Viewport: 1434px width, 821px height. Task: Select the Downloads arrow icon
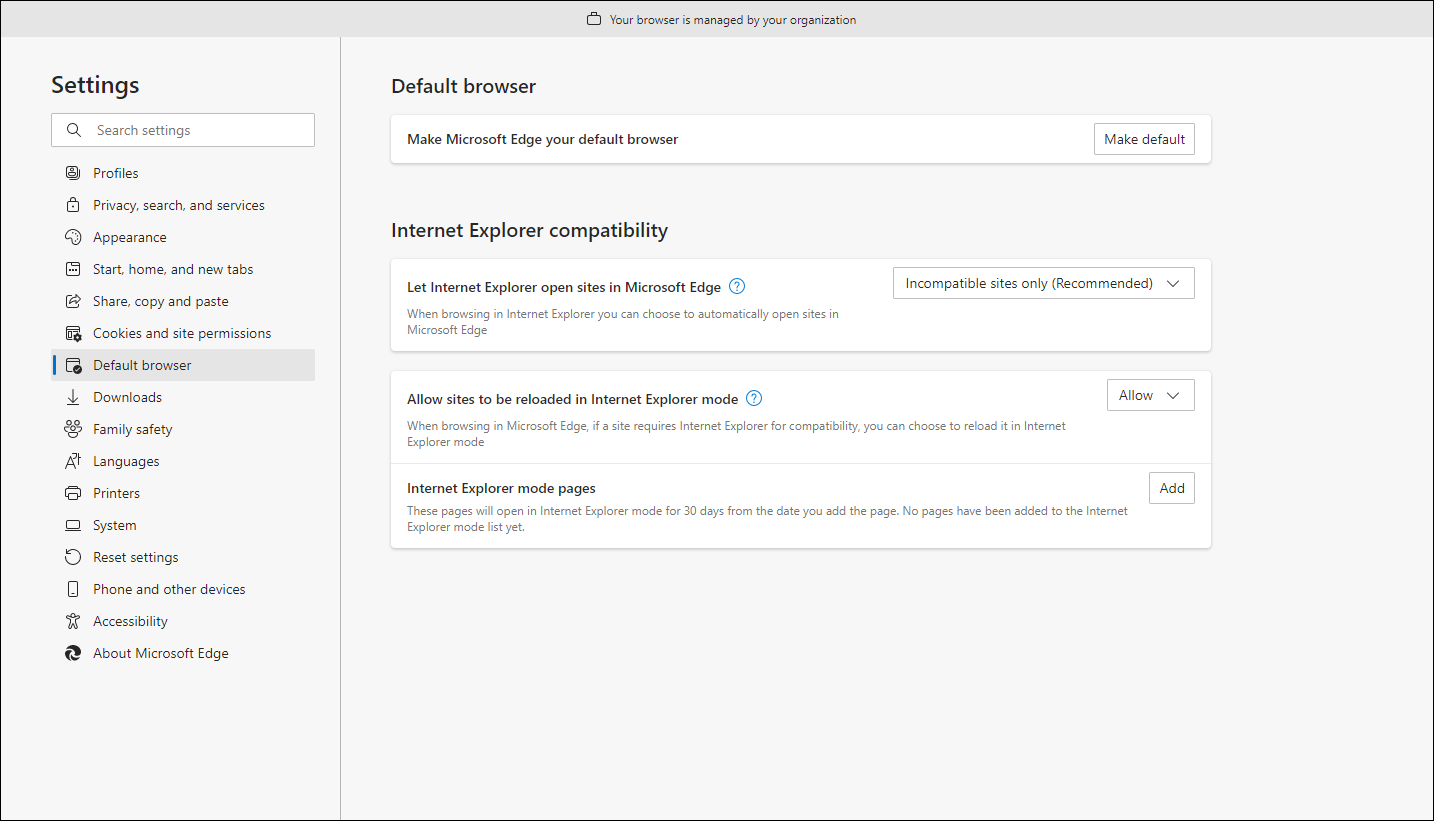click(72, 396)
